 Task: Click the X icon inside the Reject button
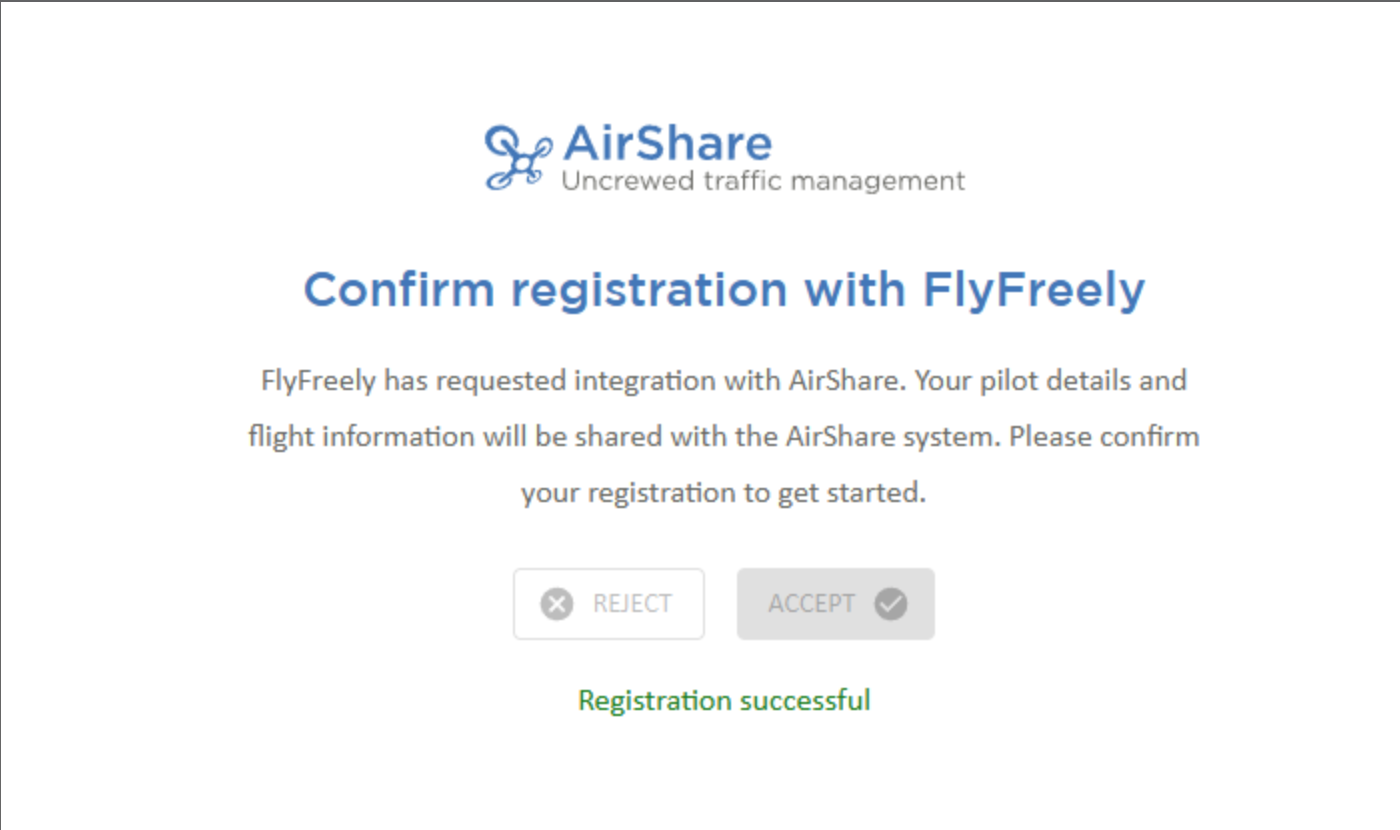click(557, 604)
